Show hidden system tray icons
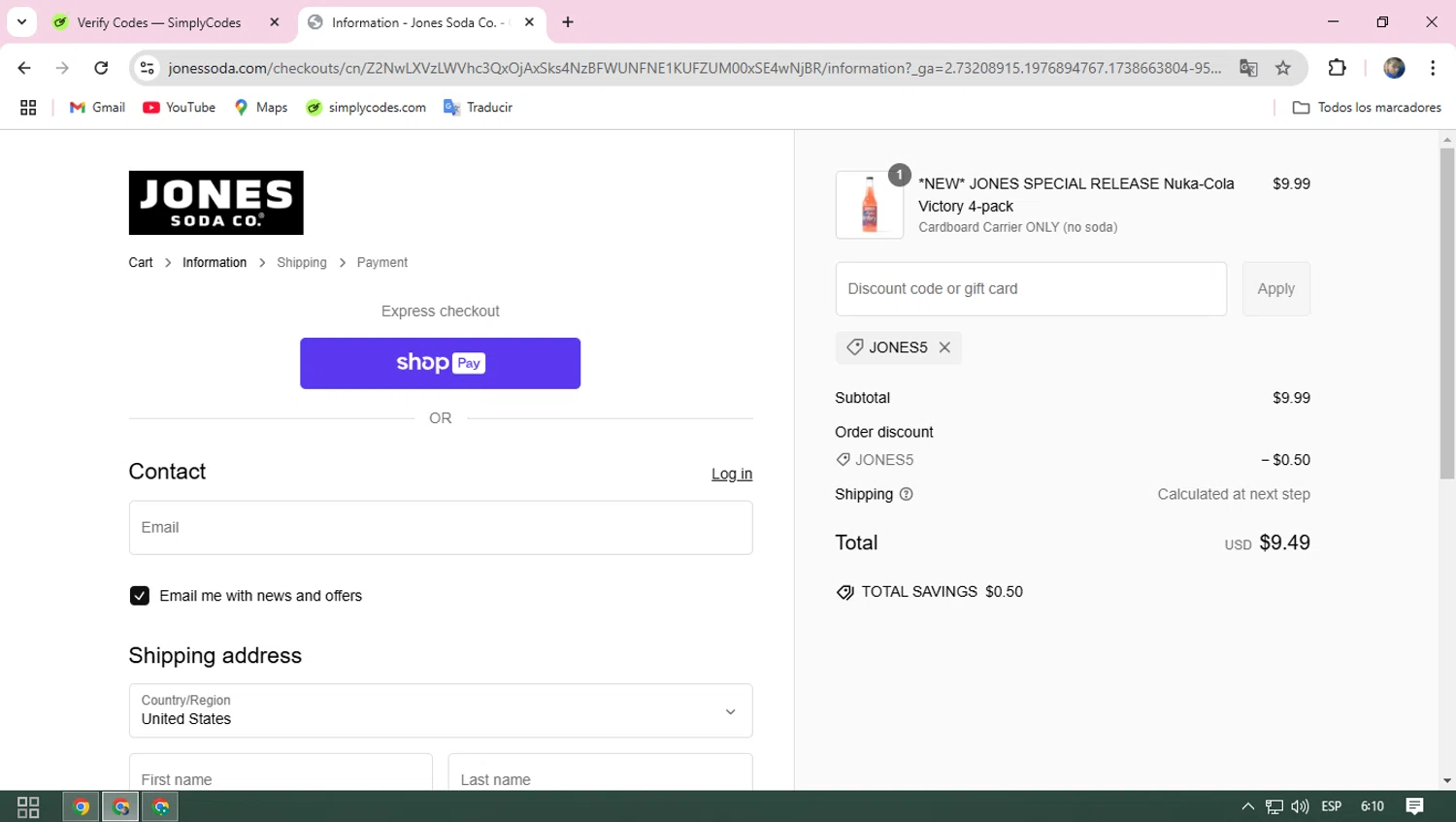The height and width of the screenshot is (822, 1456). tap(1248, 806)
